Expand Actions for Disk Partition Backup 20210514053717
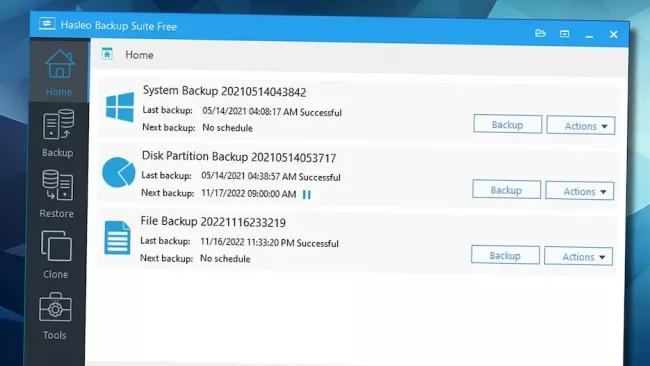This screenshot has width=650, height=366. (579, 191)
